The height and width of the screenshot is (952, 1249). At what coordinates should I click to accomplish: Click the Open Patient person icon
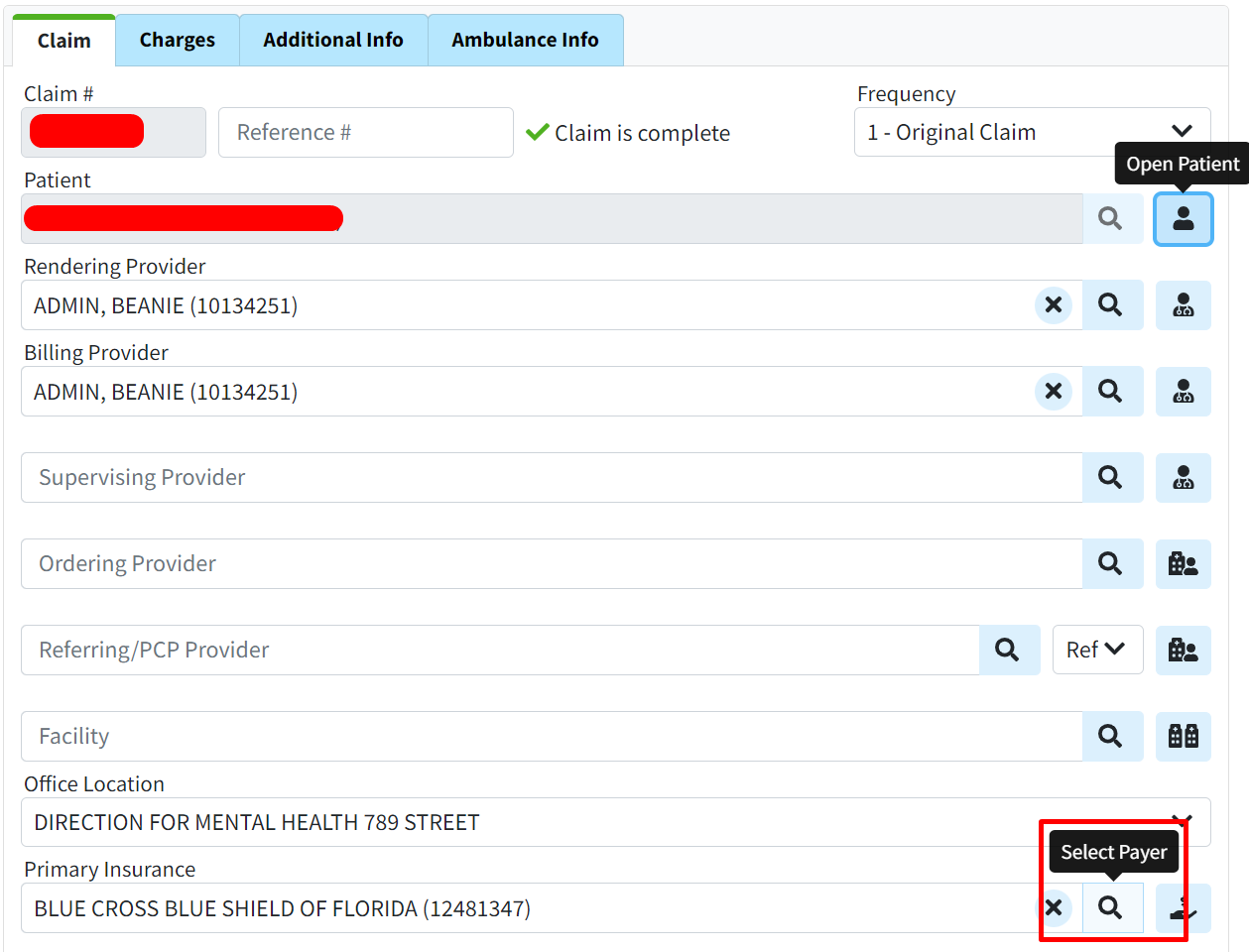coord(1183,219)
